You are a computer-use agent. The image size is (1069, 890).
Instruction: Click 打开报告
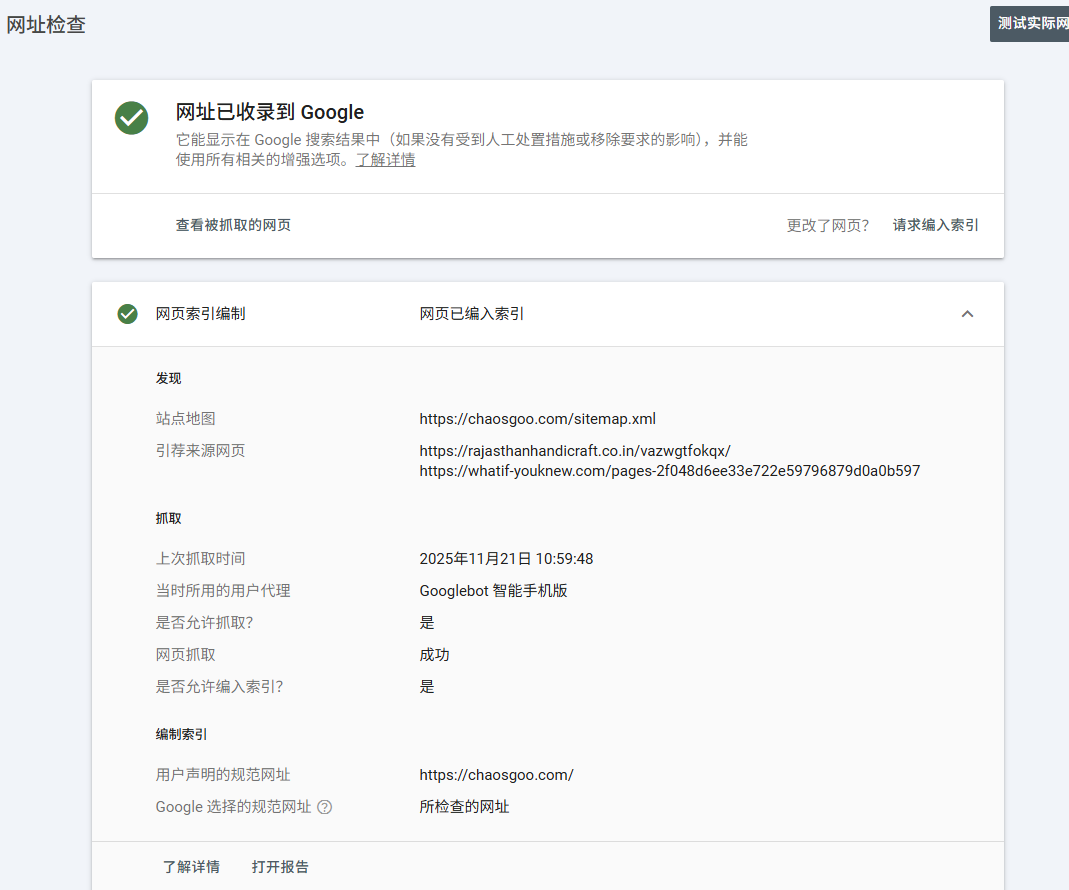pyautogui.click(x=280, y=867)
